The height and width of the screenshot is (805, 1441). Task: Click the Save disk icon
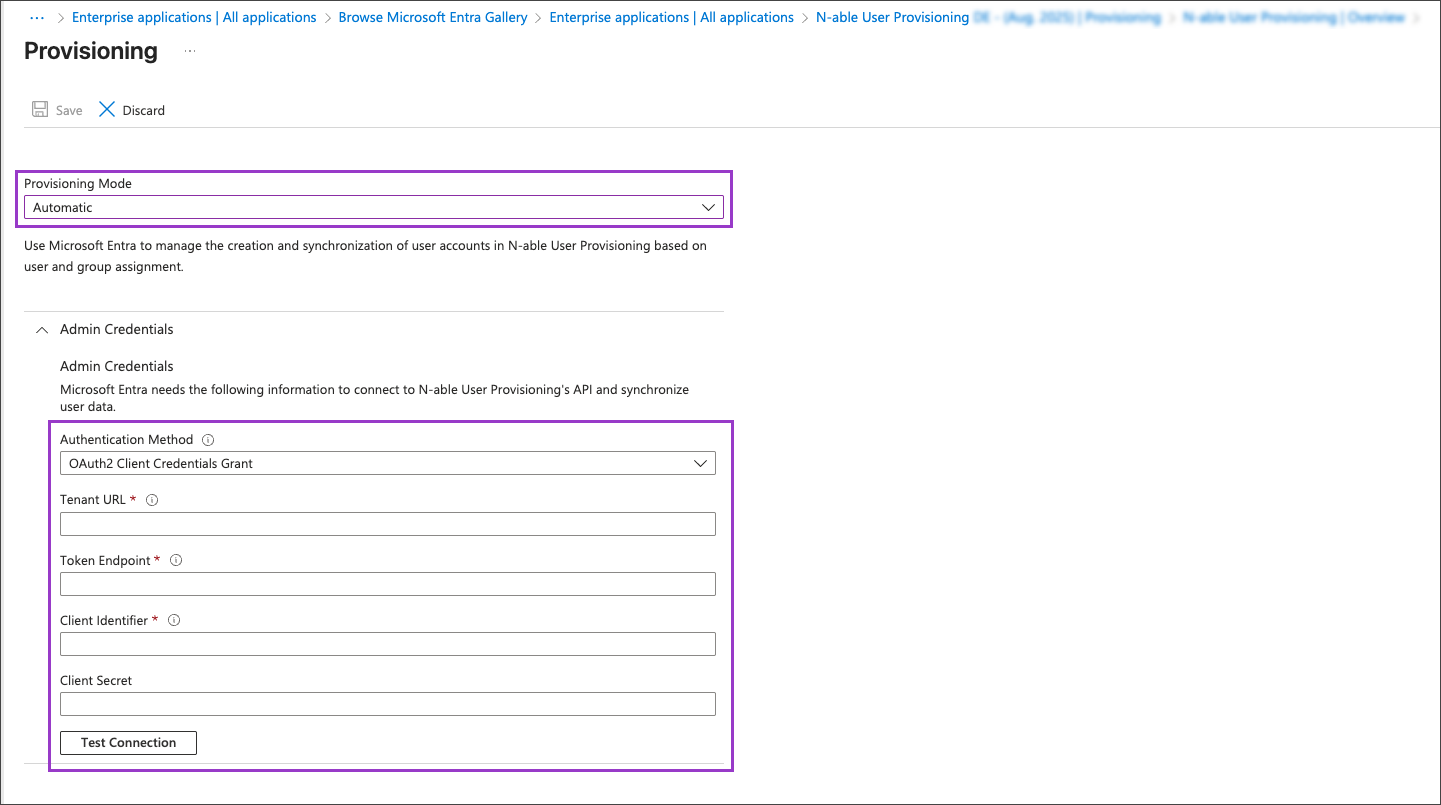point(40,110)
